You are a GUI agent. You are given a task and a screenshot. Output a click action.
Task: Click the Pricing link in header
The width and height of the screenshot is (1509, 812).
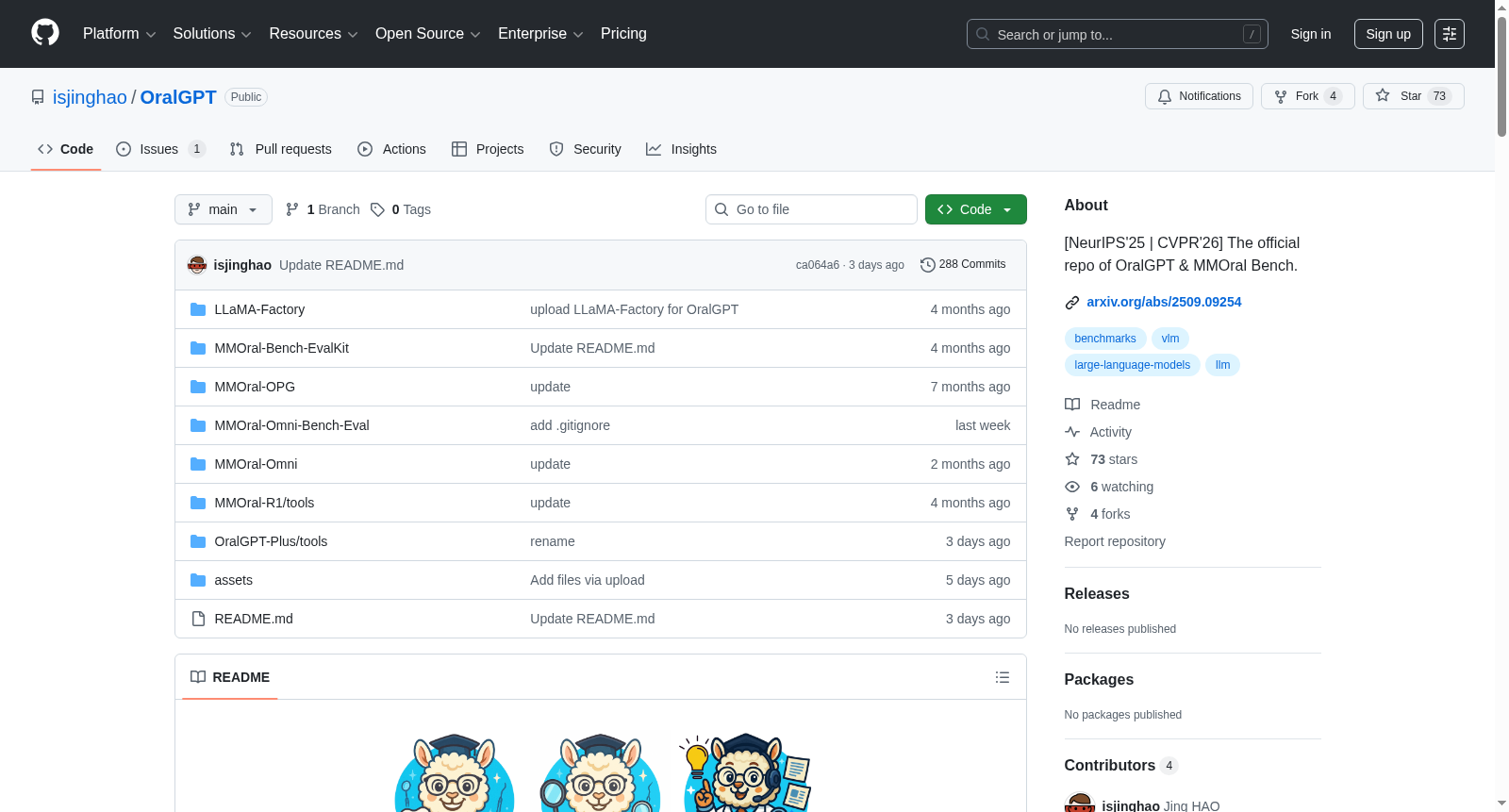[623, 34]
